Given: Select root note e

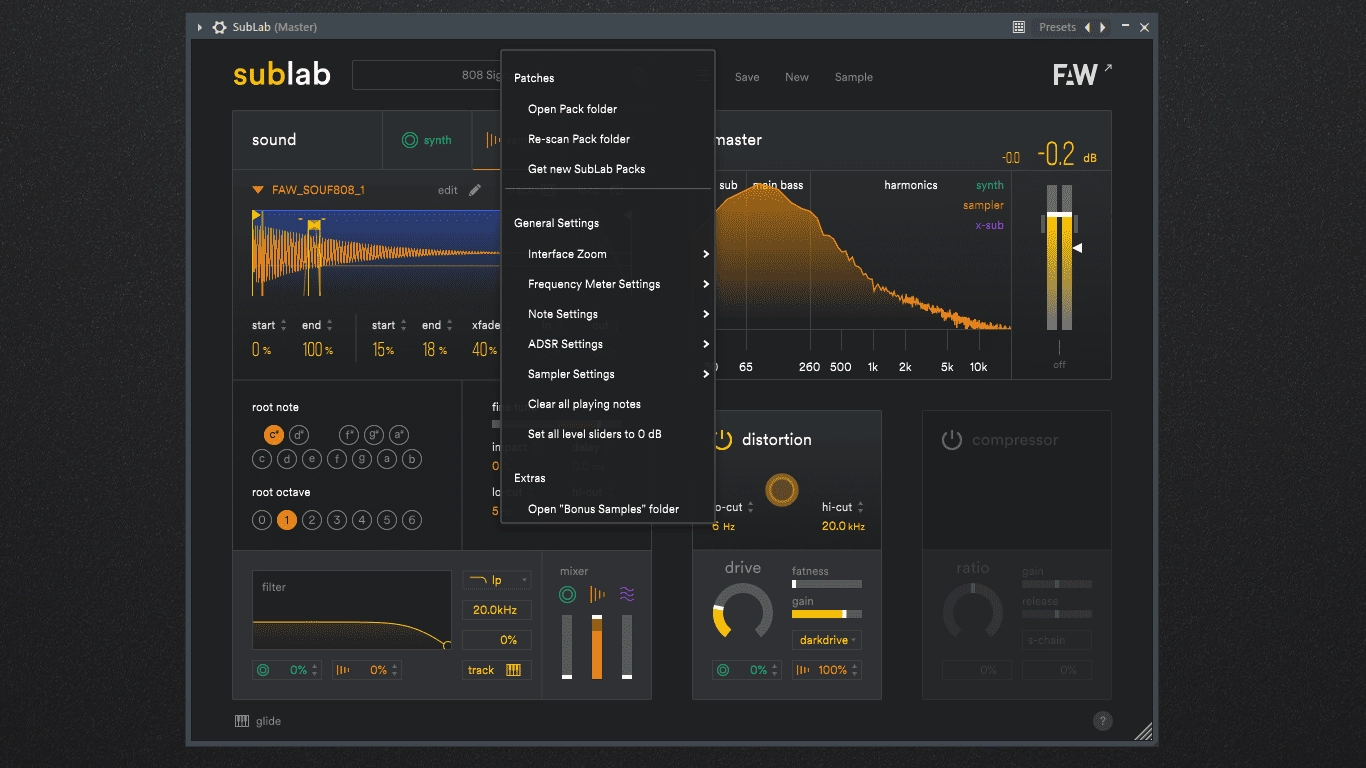Looking at the screenshot, I should pos(312,459).
